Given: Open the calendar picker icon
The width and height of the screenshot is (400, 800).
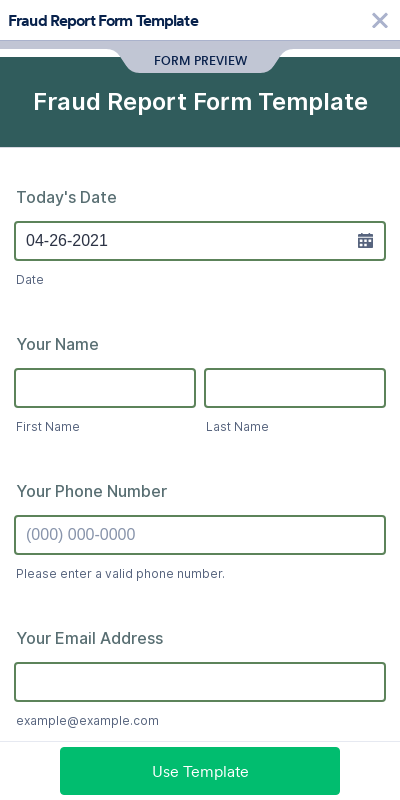Looking at the screenshot, I should 365,240.
